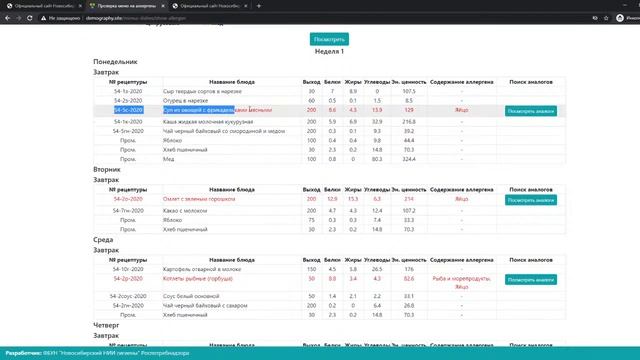Select dish 'Сыр твердых сортов в нарезке'
The image size is (640, 360).
tap(202, 91)
